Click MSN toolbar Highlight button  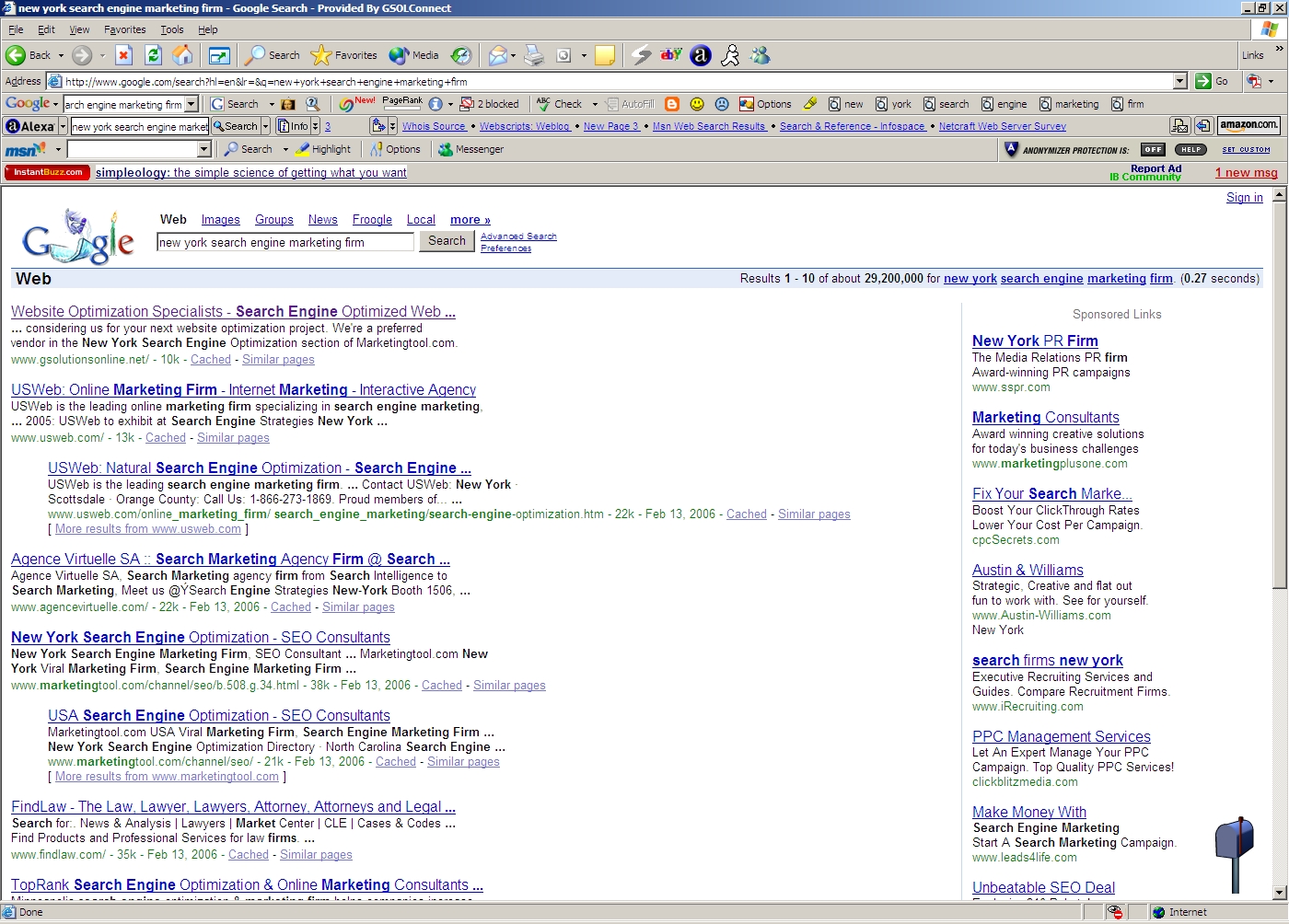click(x=324, y=149)
